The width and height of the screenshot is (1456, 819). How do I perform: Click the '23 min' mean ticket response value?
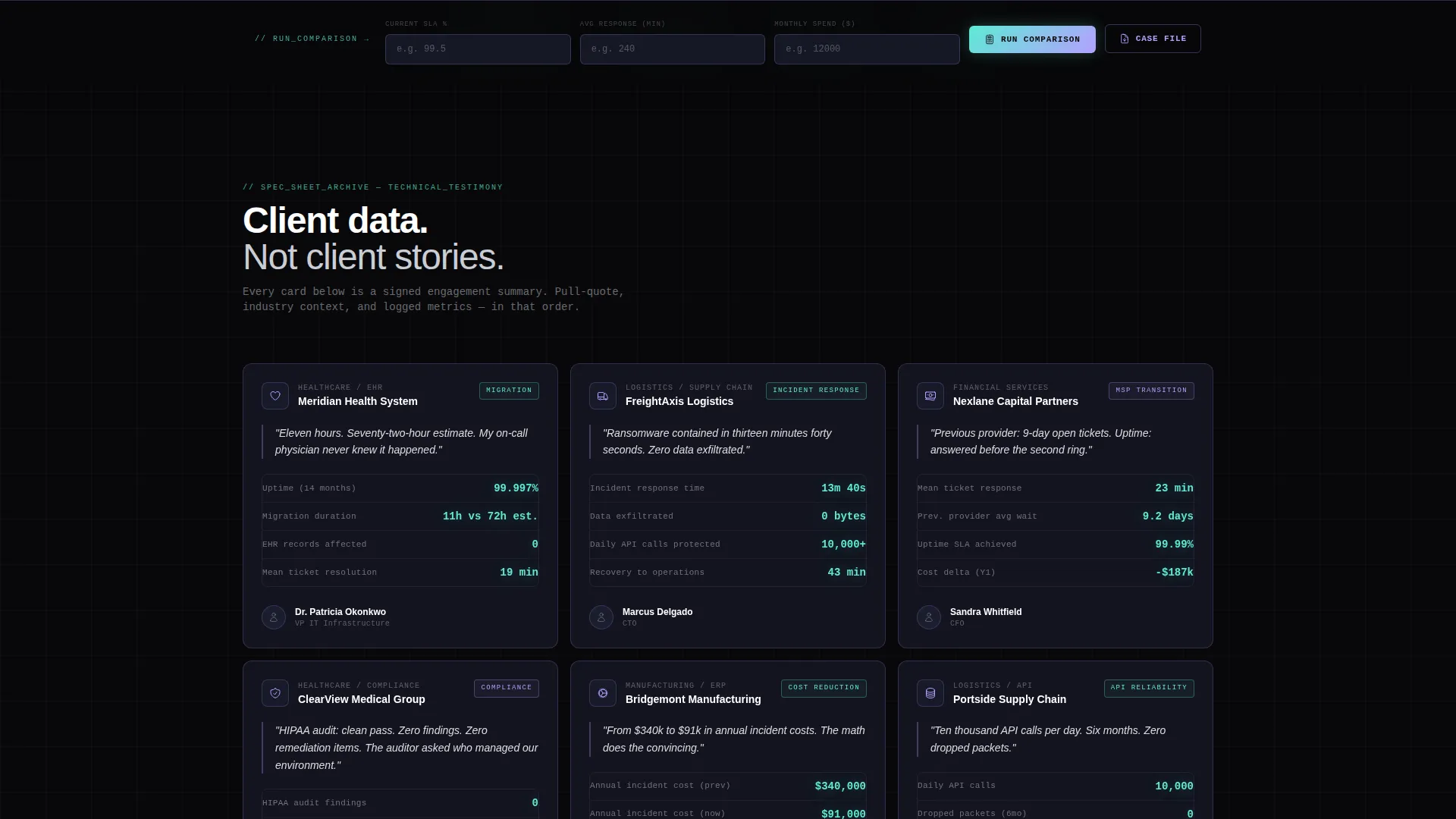(x=1174, y=488)
